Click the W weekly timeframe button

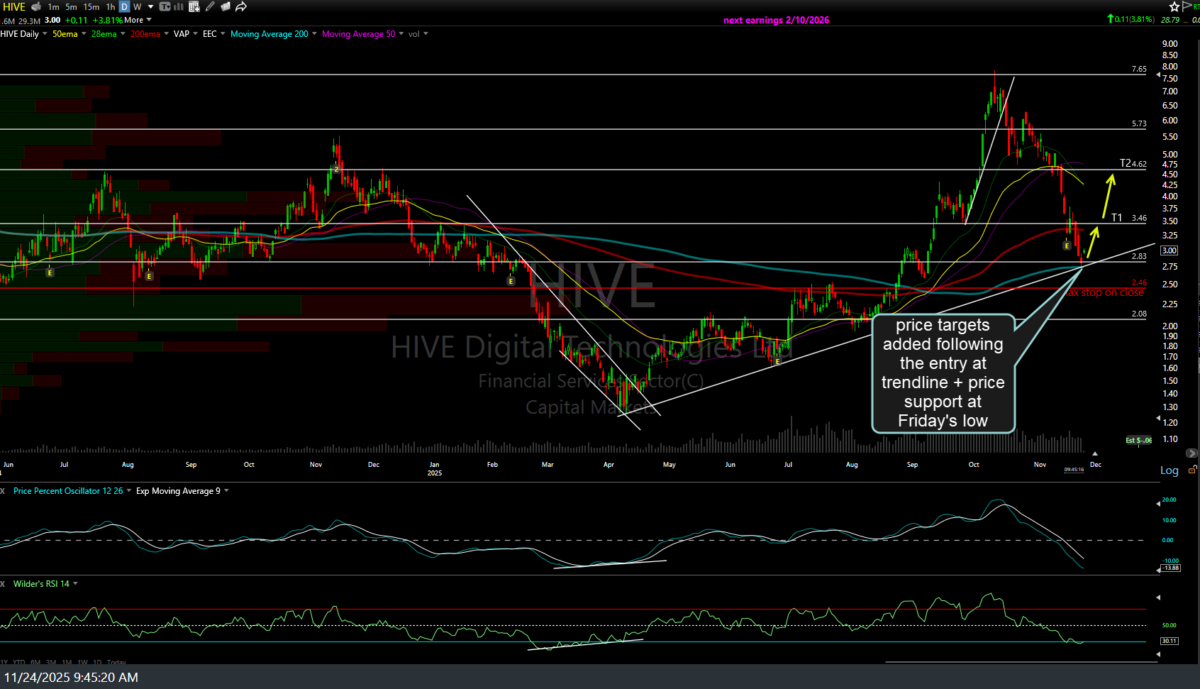click(x=135, y=6)
